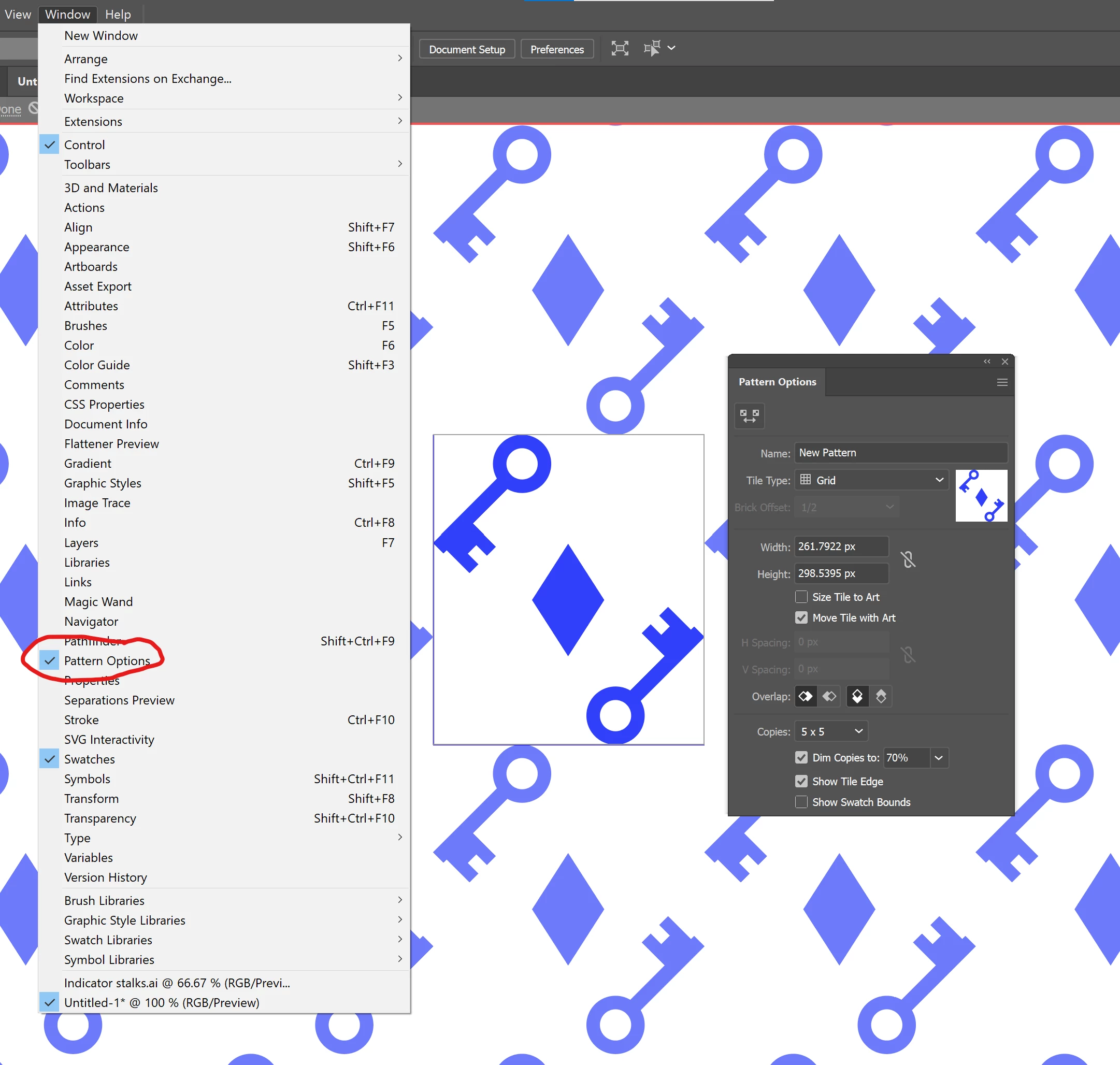Viewport: 1120px width, 1065px height.
Task: Enable the Size Tile to Art checkbox
Action: click(801, 597)
